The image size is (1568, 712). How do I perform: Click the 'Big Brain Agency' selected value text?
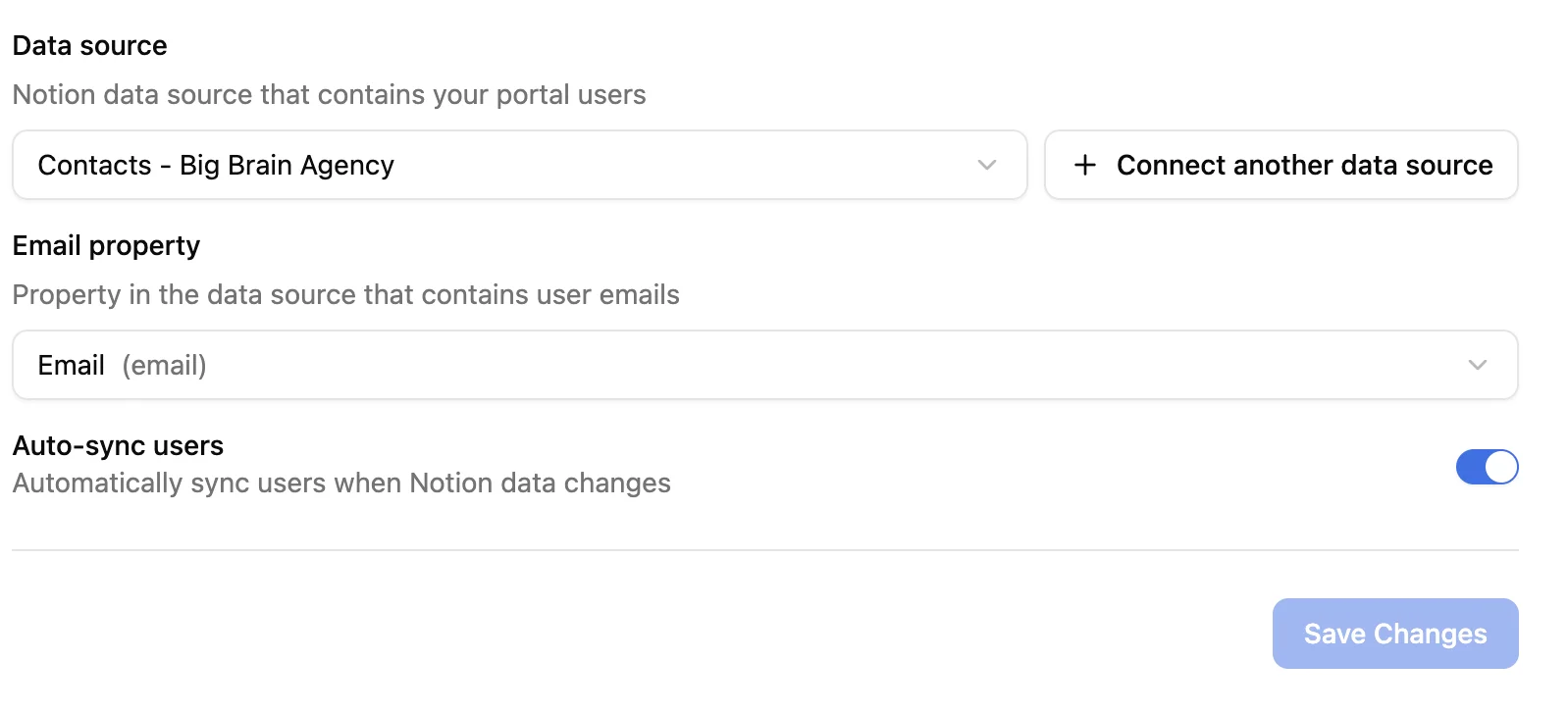click(287, 166)
